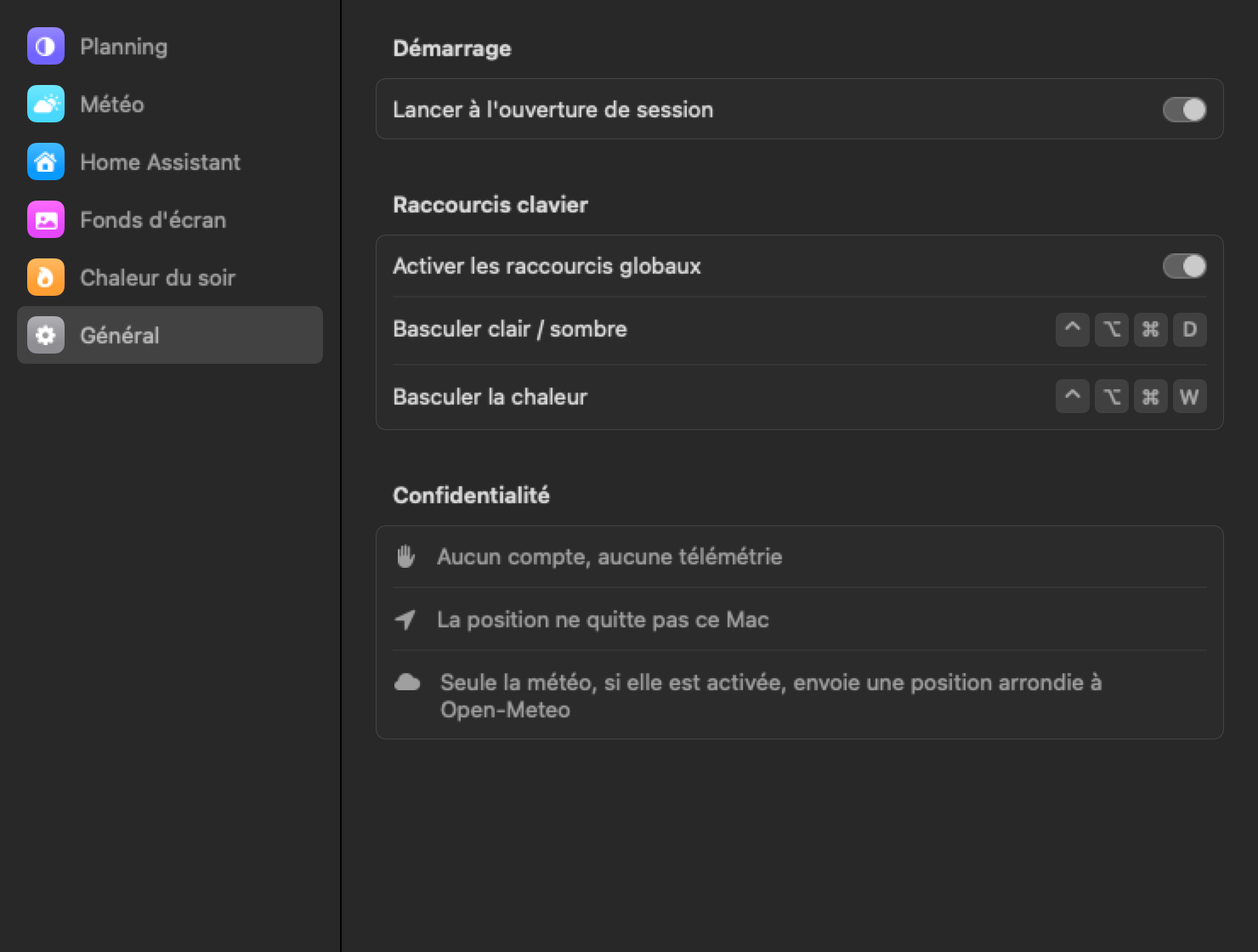The image size is (1258, 952).
Task: Click the Chaleur du soir flame icon
Action: click(46, 277)
